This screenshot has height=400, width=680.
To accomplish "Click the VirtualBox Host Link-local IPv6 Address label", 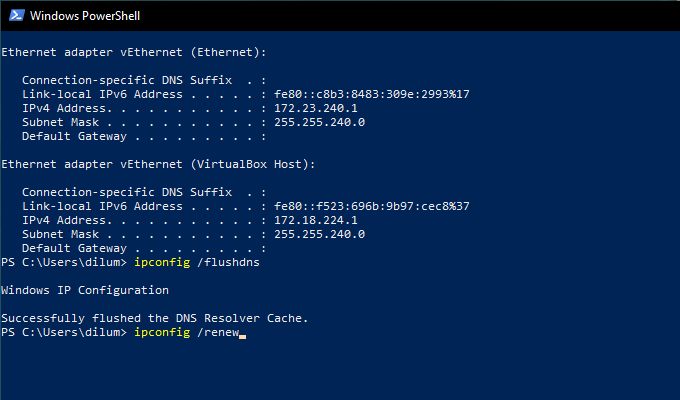I will [x=102, y=206].
